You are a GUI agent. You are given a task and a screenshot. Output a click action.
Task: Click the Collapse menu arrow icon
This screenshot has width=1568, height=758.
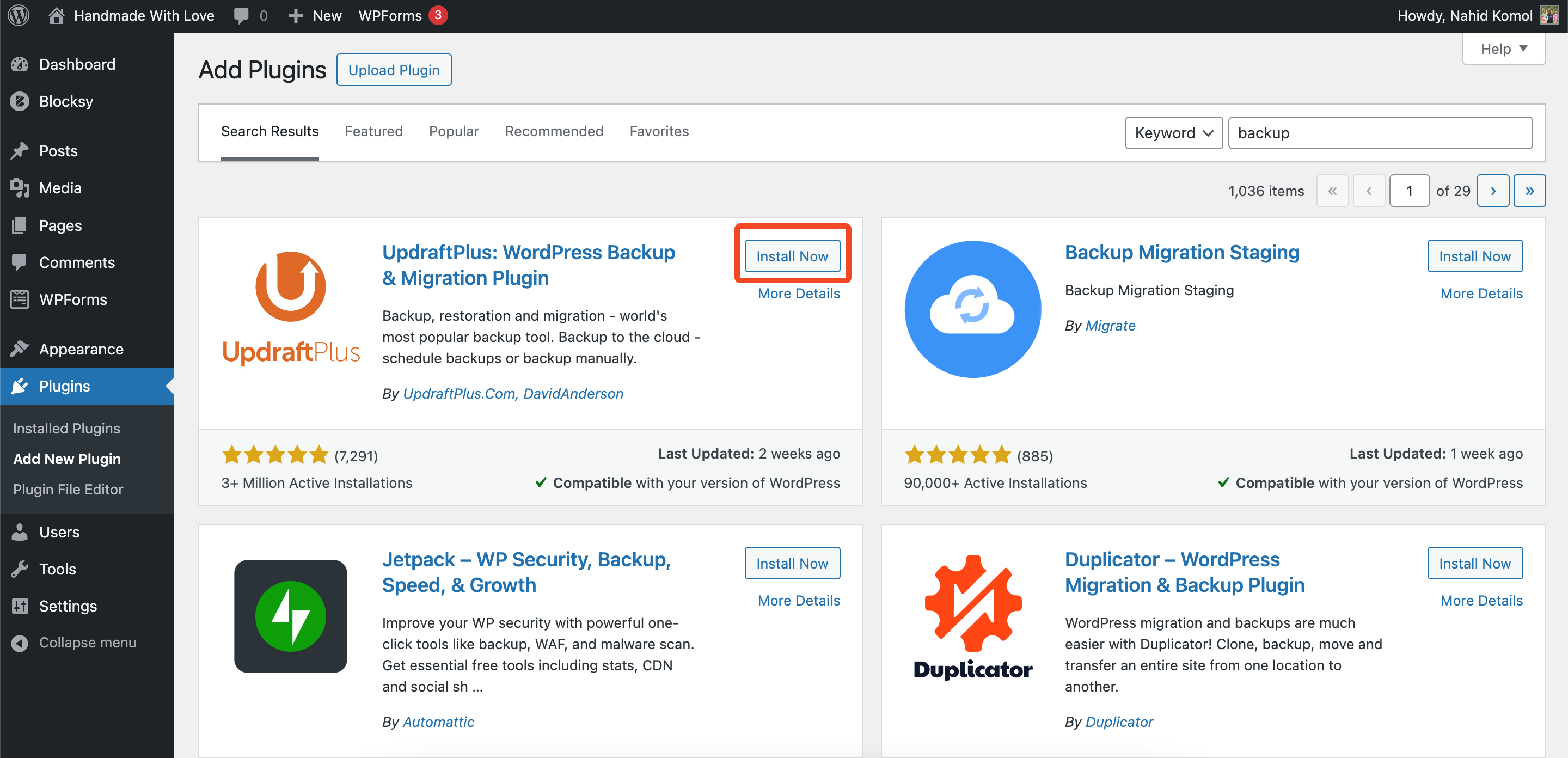pyautogui.click(x=20, y=643)
